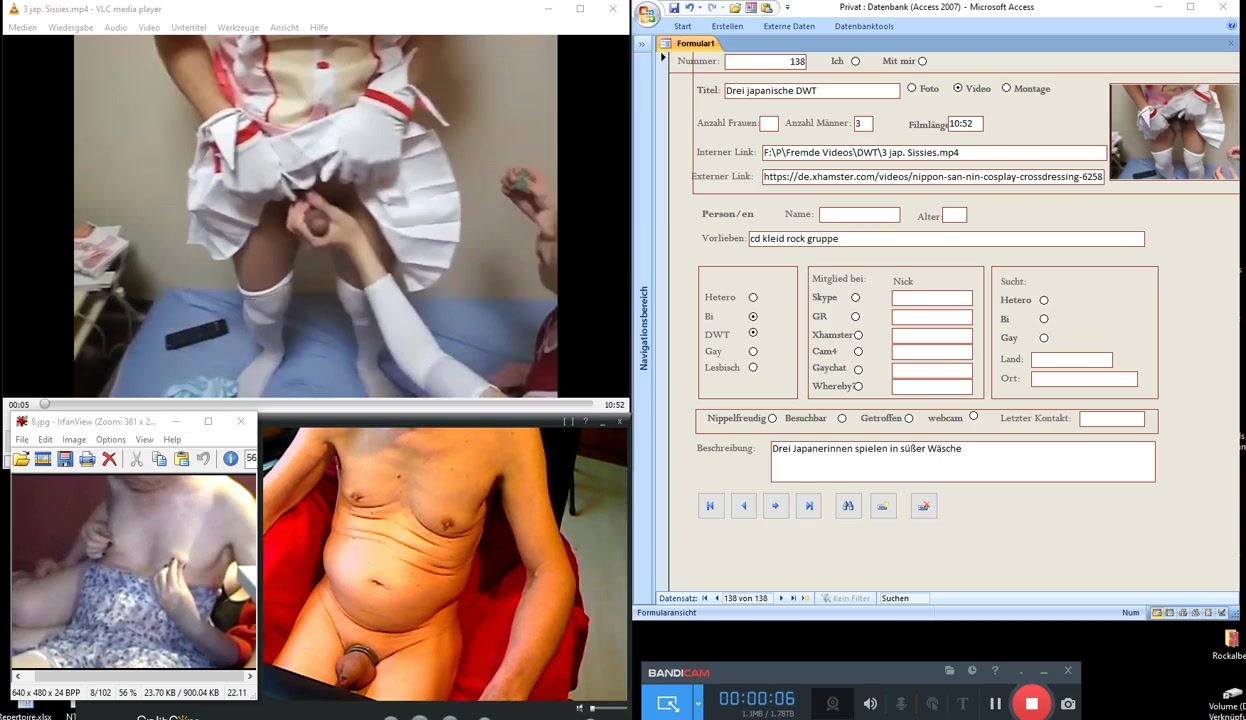
Task: Select the Foto radio button
Action: 911,89
